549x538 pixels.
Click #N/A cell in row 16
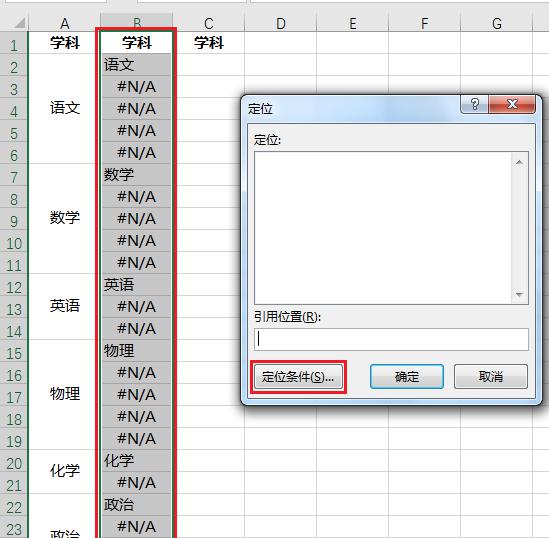pyautogui.click(x=137, y=373)
